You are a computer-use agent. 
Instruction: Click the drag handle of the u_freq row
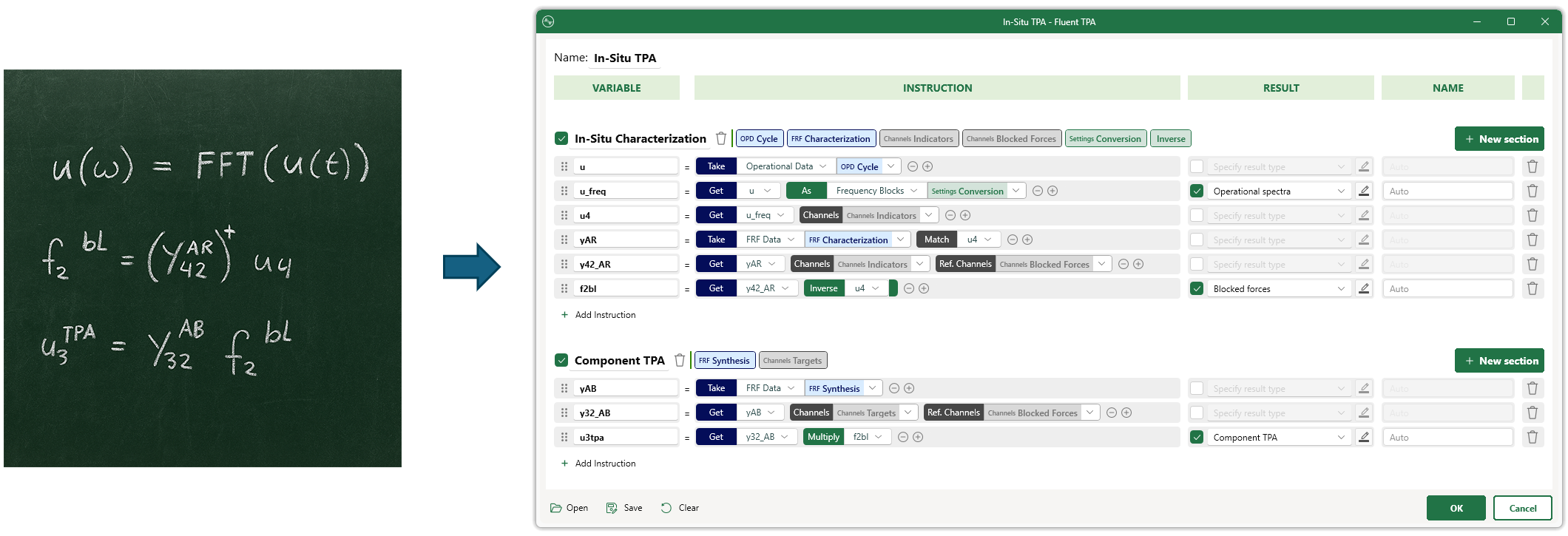click(x=564, y=191)
